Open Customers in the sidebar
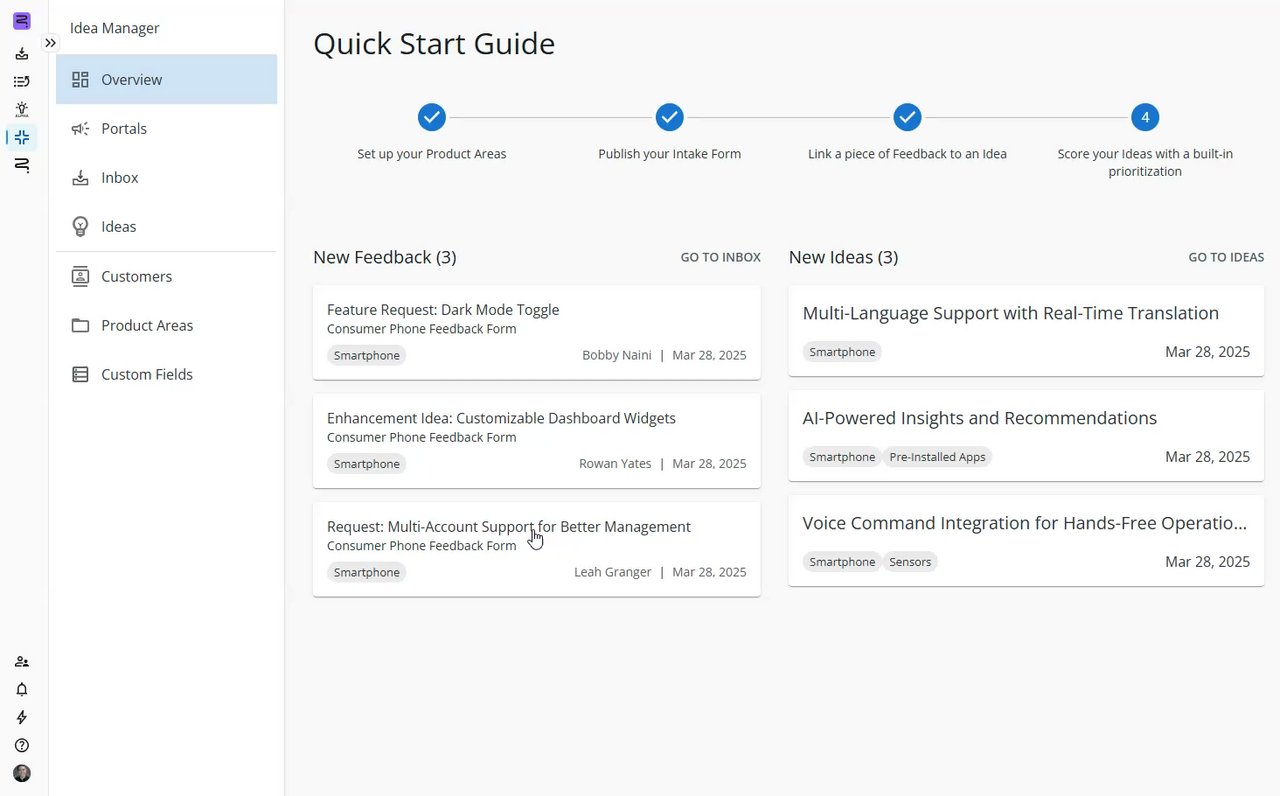This screenshot has width=1280, height=796. (136, 277)
